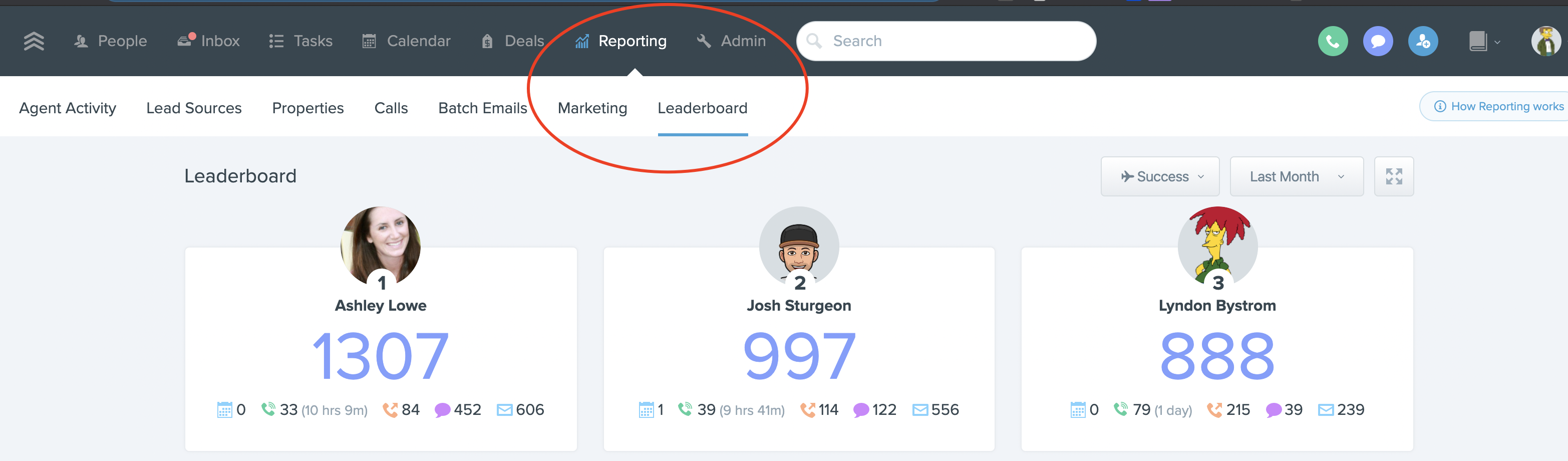Click the Follow Up Boss logo icon

coord(34,41)
